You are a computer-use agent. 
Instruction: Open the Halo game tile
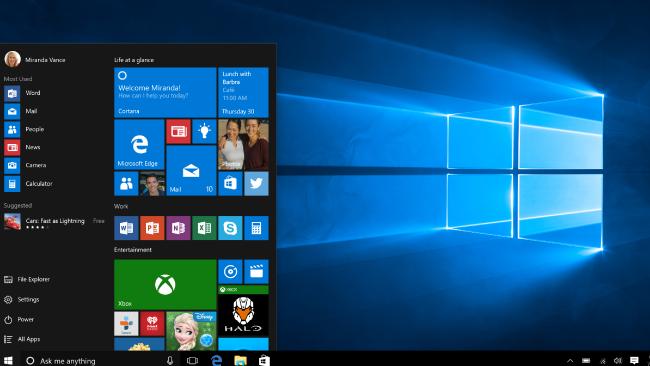(243, 311)
